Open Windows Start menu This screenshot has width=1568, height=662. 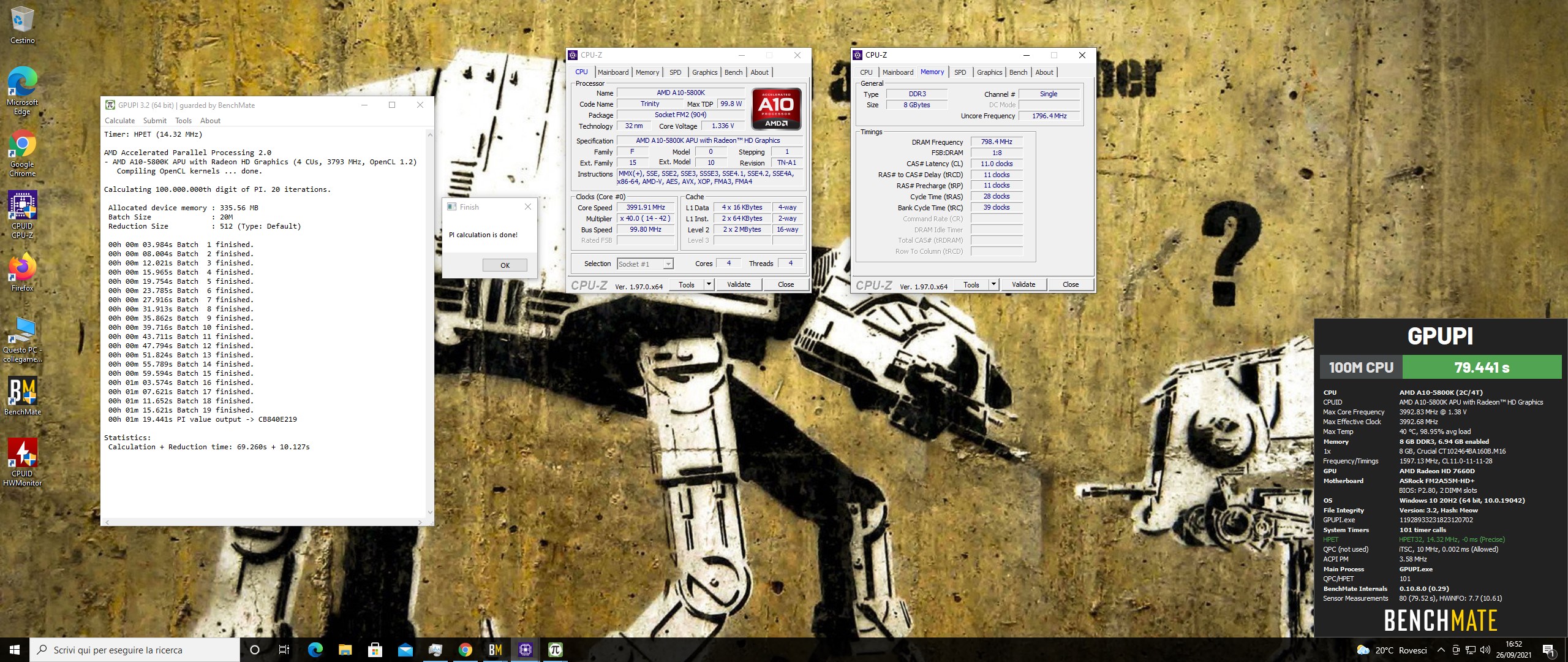click(x=15, y=650)
